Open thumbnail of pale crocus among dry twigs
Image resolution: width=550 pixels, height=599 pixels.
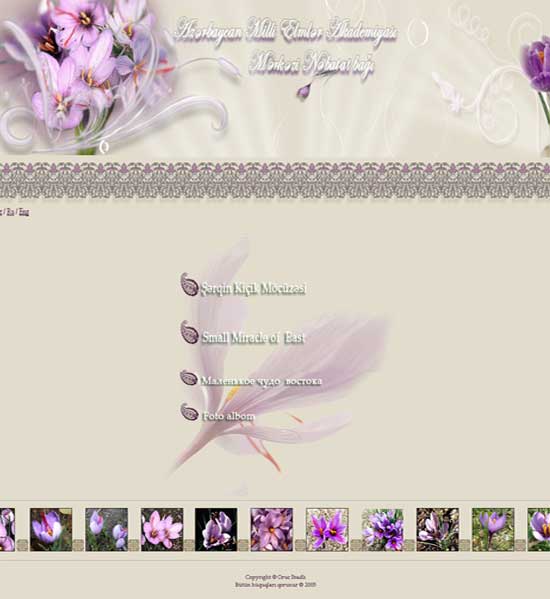(438, 529)
